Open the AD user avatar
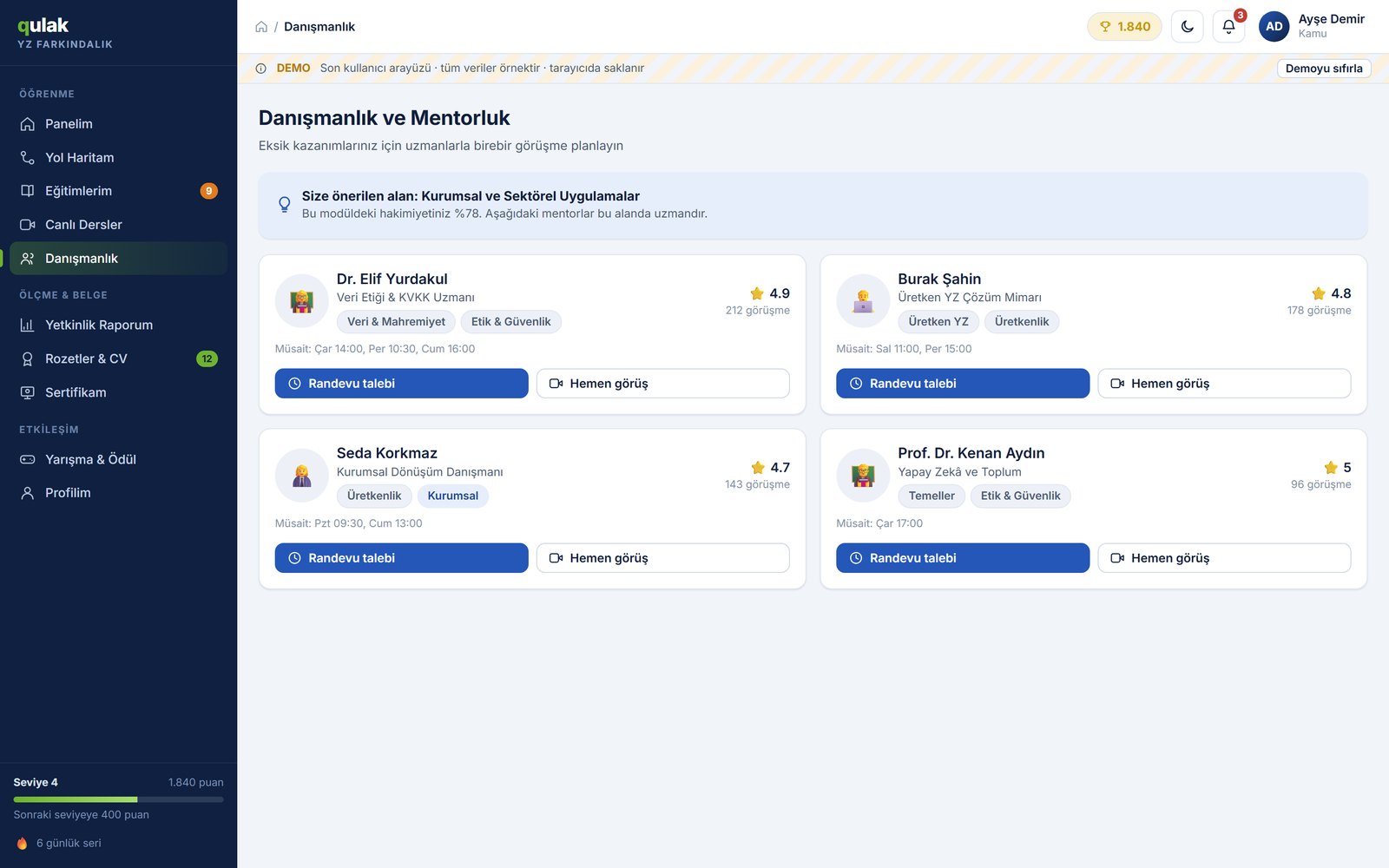1389x868 pixels. pyautogui.click(x=1274, y=26)
